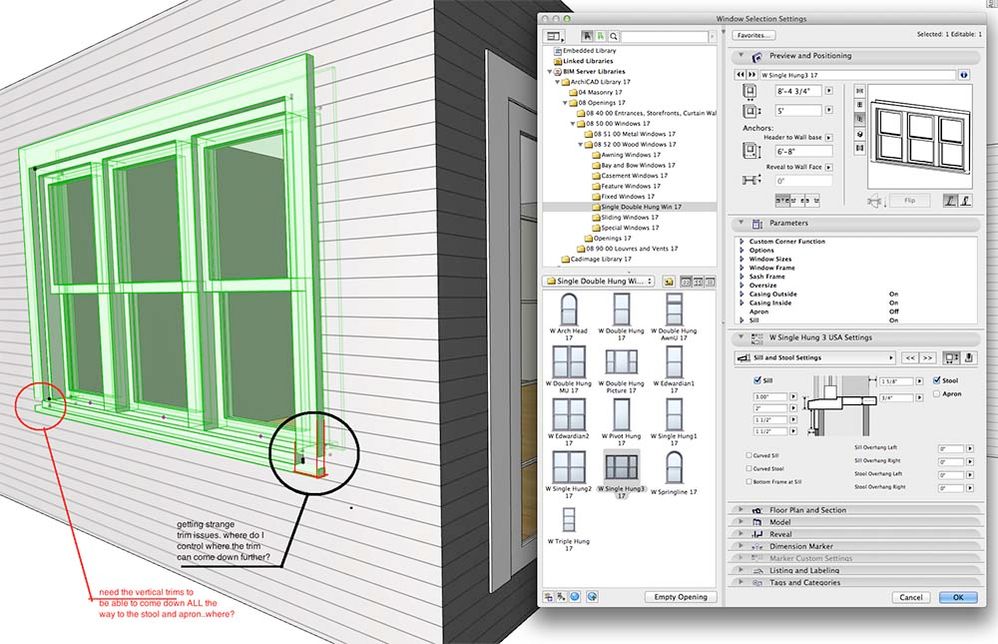Screen dimensions: 998x644
Task: Click the search magnifier icon above the library tree
Action: tap(614, 36)
